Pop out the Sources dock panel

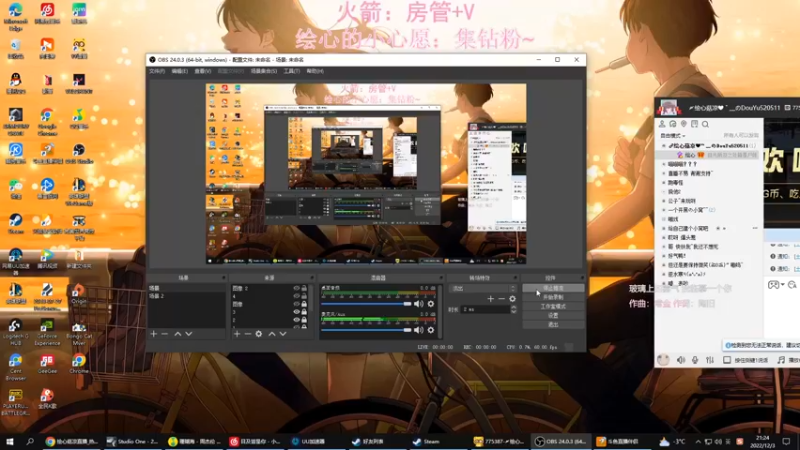(312, 278)
